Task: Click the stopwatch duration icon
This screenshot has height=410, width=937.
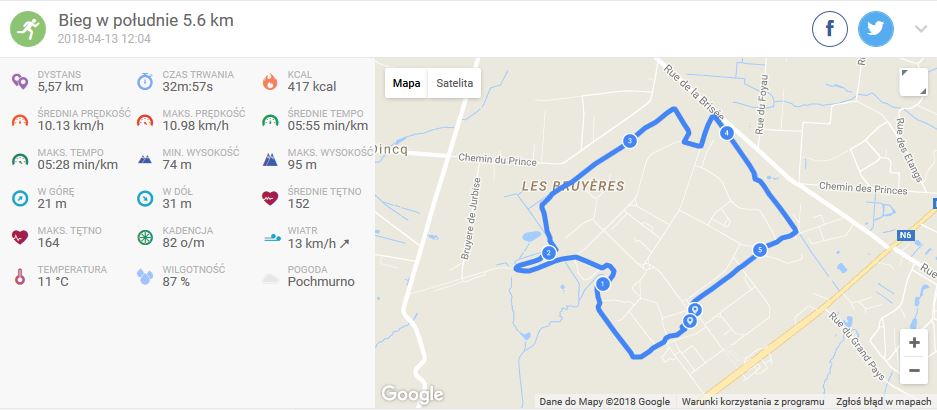Action: pyautogui.click(x=145, y=81)
